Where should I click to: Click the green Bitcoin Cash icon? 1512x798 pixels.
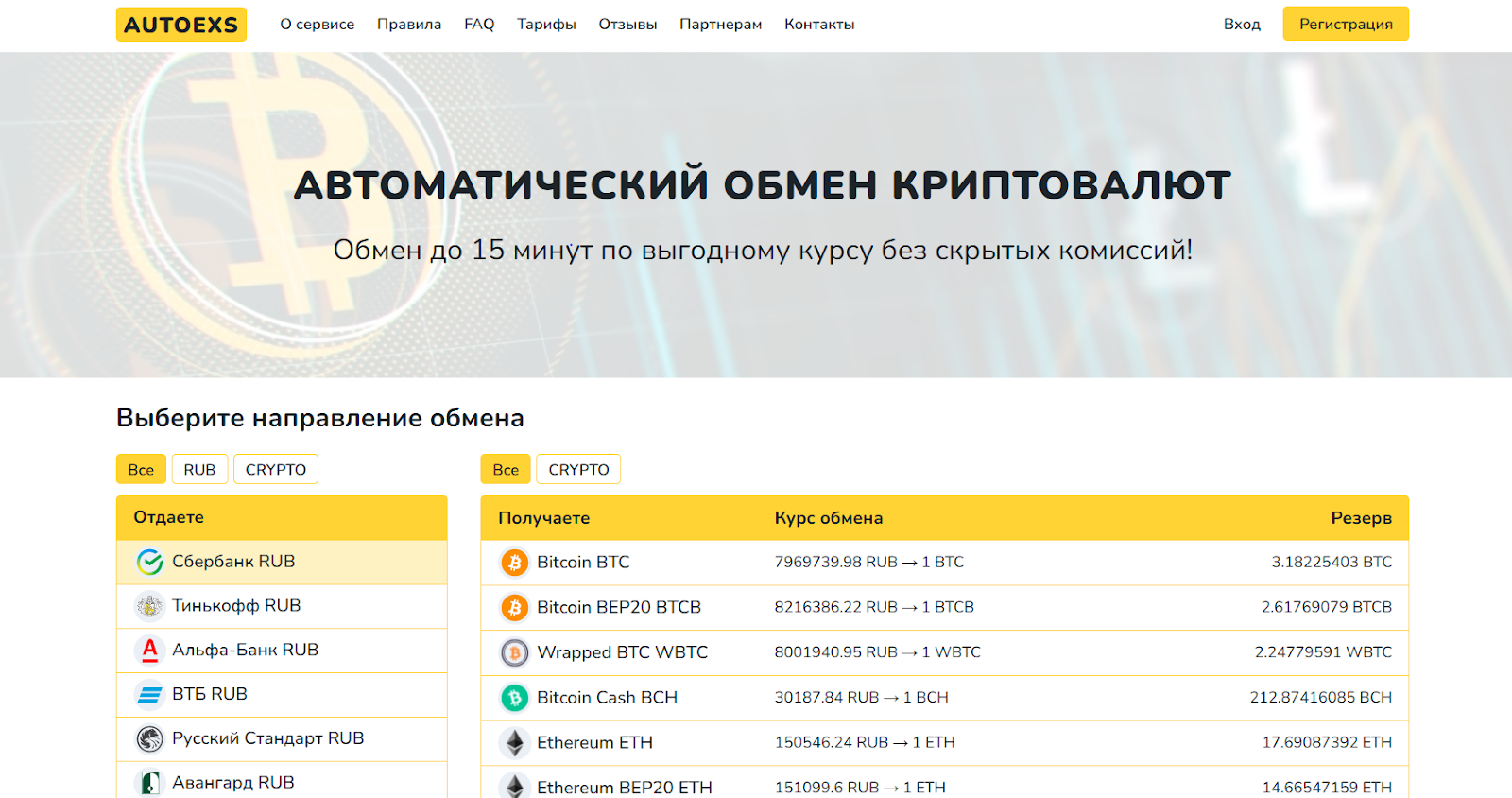(514, 698)
